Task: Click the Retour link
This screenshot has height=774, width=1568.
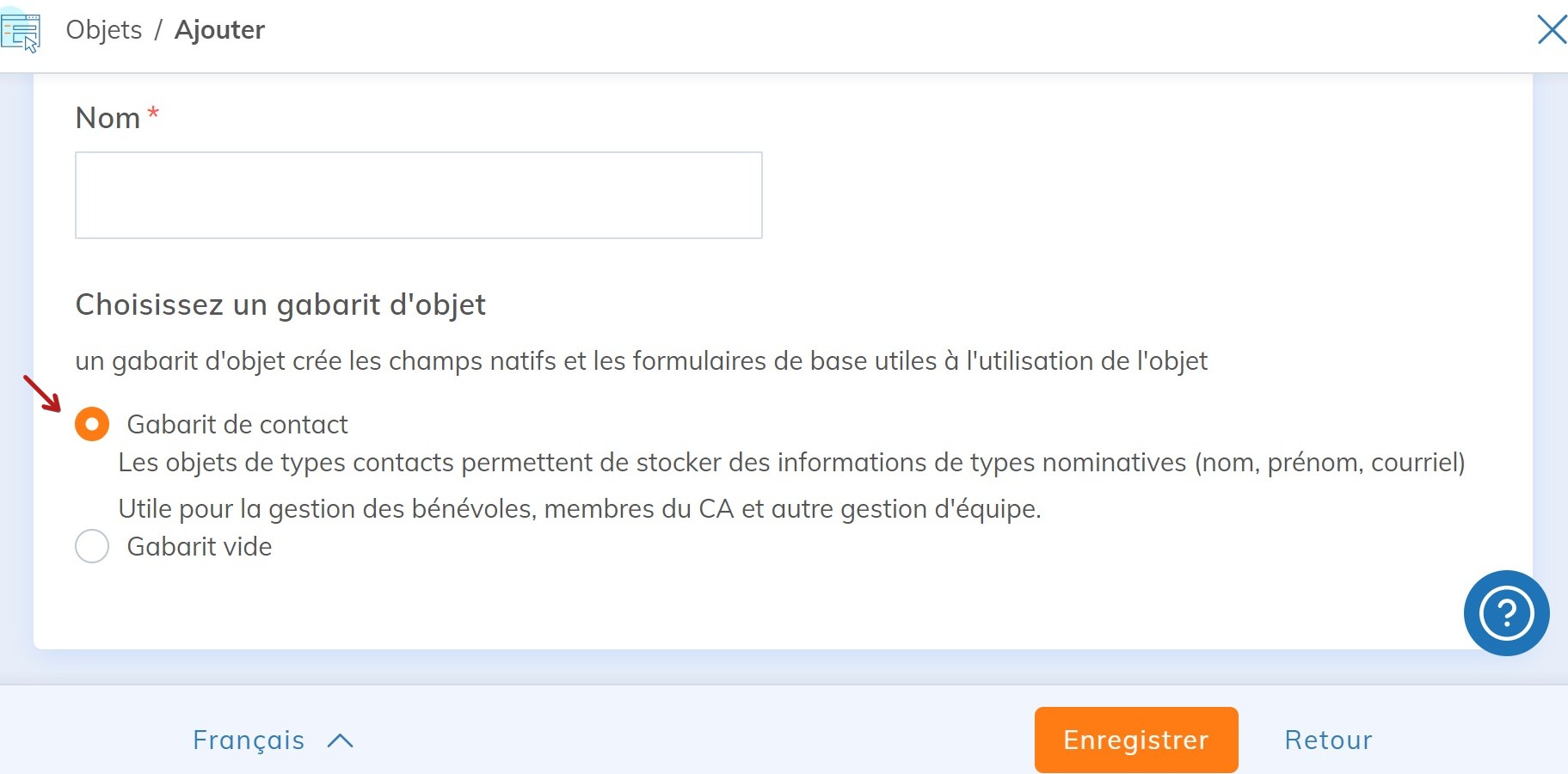Action: pos(1328,740)
